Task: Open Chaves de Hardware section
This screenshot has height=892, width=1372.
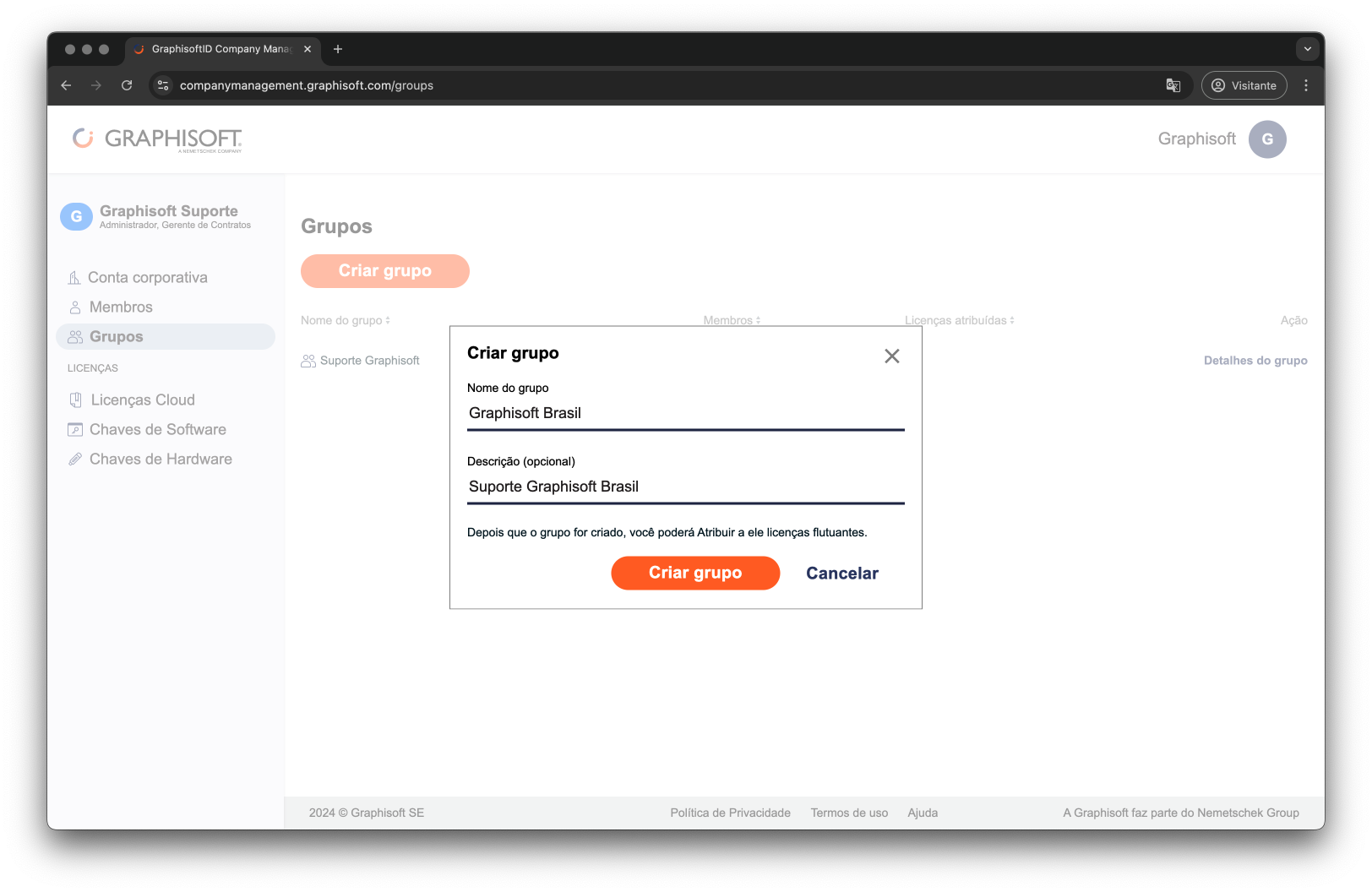Action: click(161, 460)
